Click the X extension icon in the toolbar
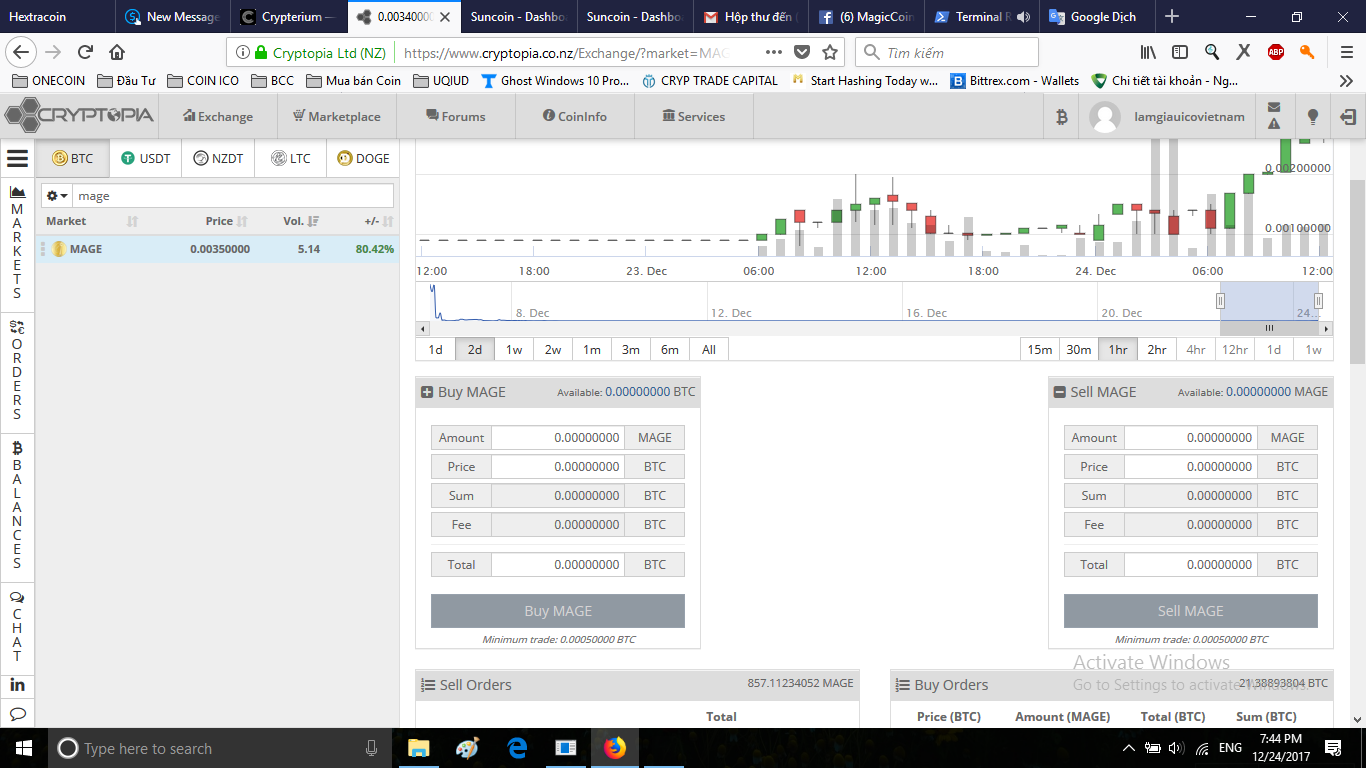This screenshot has height=768, width=1366. point(1244,52)
